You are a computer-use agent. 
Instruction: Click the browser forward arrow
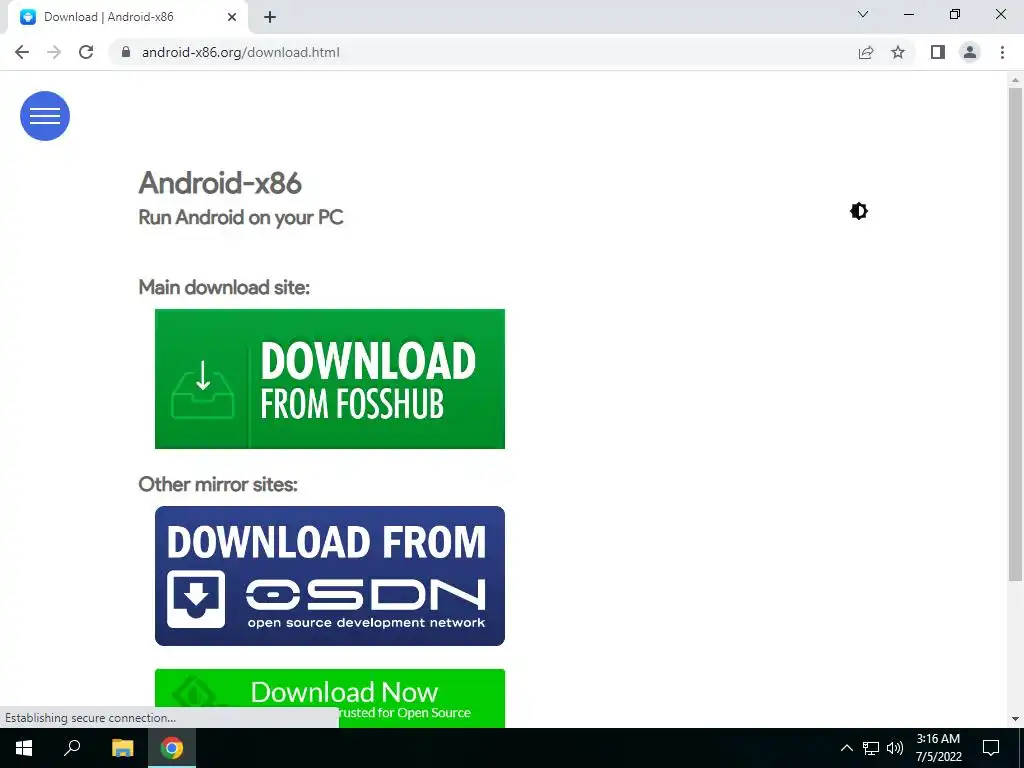point(54,52)
